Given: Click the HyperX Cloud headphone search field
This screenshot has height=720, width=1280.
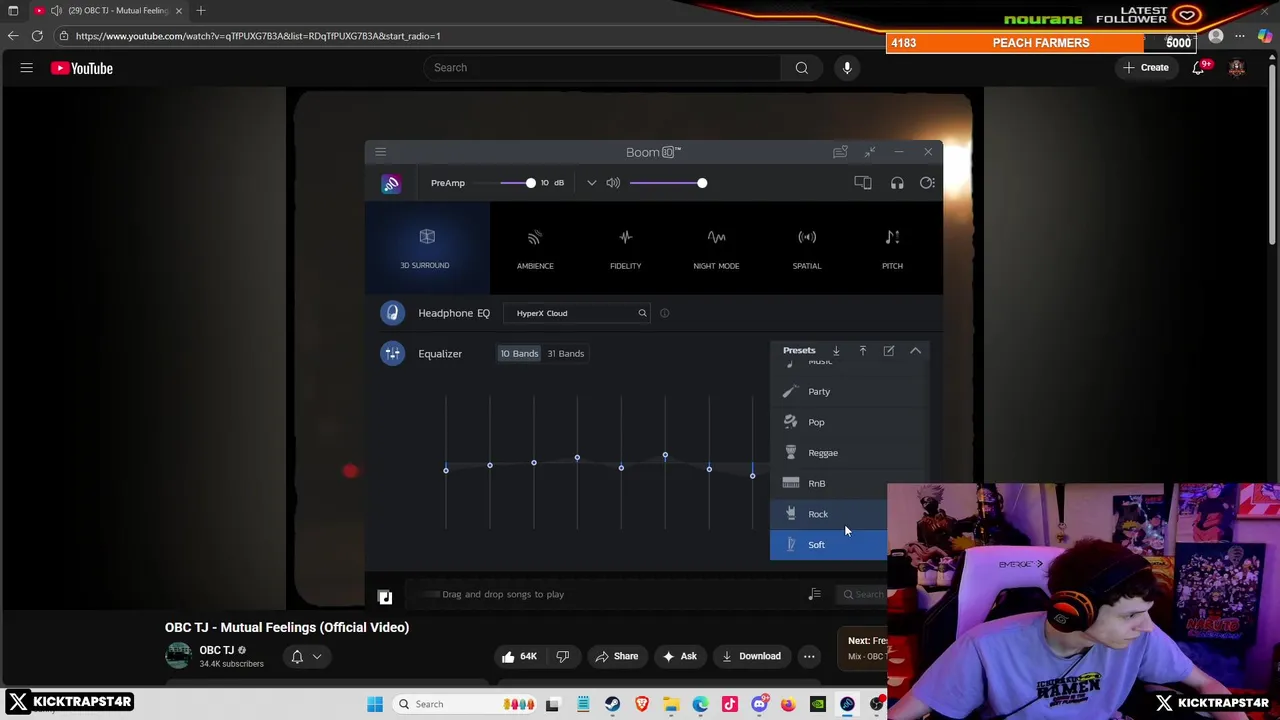Looking at the screenshot, I should (578, 313).
